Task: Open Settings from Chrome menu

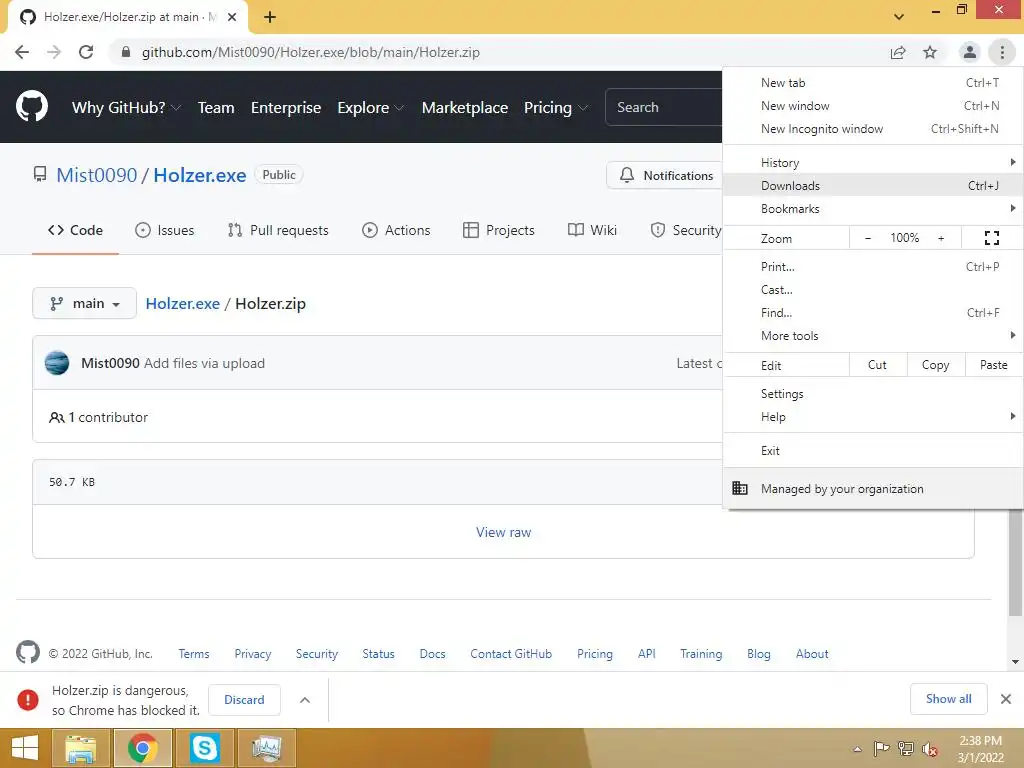Action: point(872,394)
